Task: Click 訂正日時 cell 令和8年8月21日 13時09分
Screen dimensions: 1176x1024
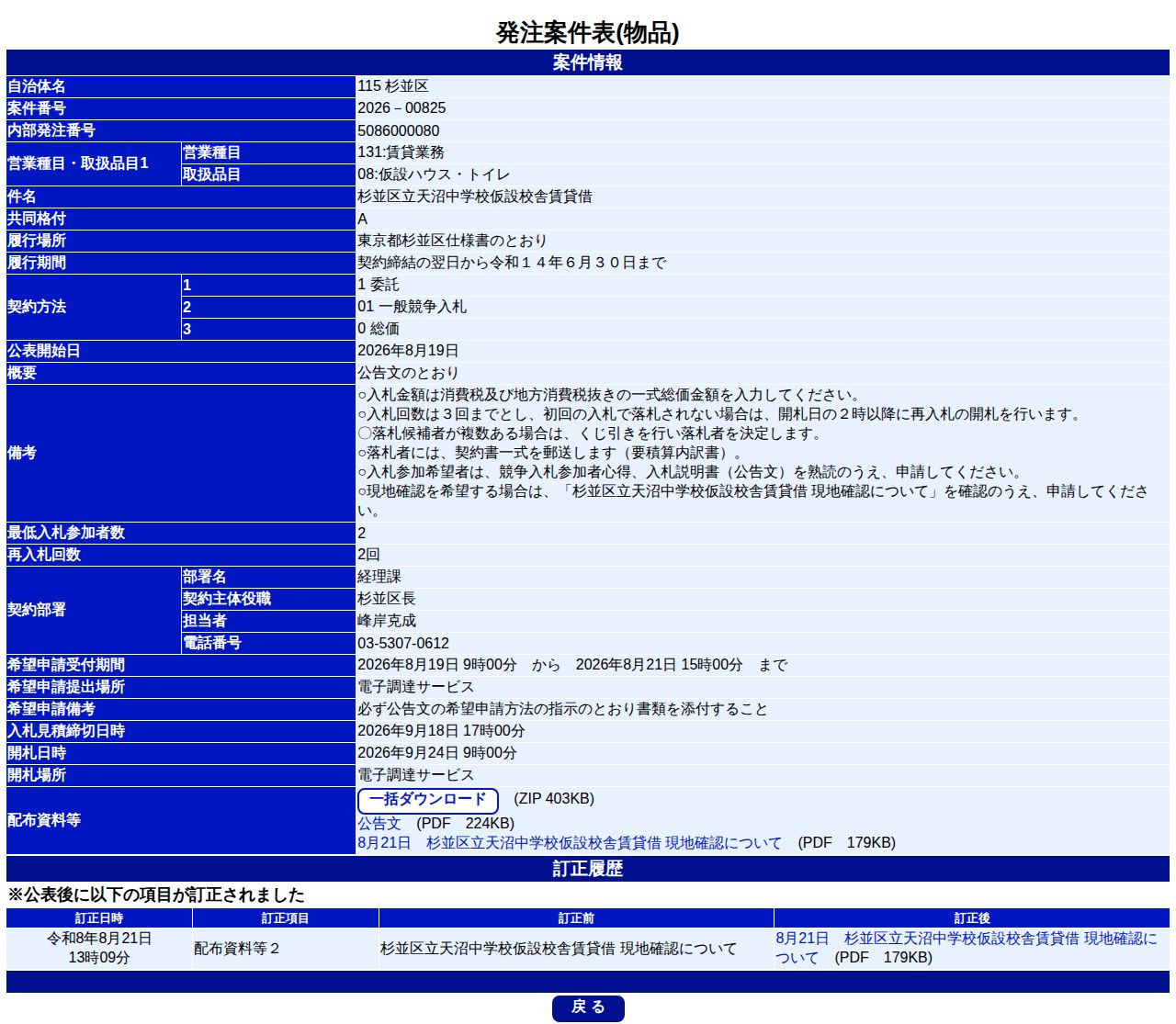Action: tap(99, 948)
